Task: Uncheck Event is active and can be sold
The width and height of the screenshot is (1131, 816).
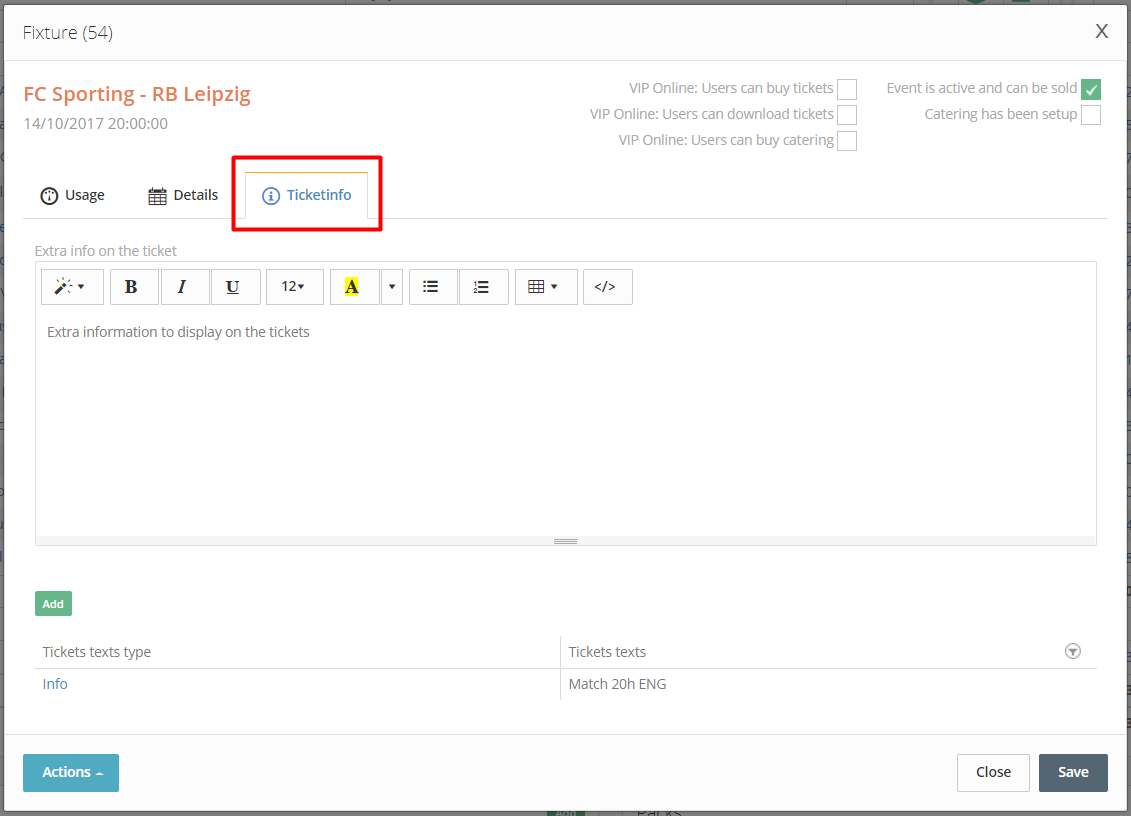Action: (x=1091, y=89)
